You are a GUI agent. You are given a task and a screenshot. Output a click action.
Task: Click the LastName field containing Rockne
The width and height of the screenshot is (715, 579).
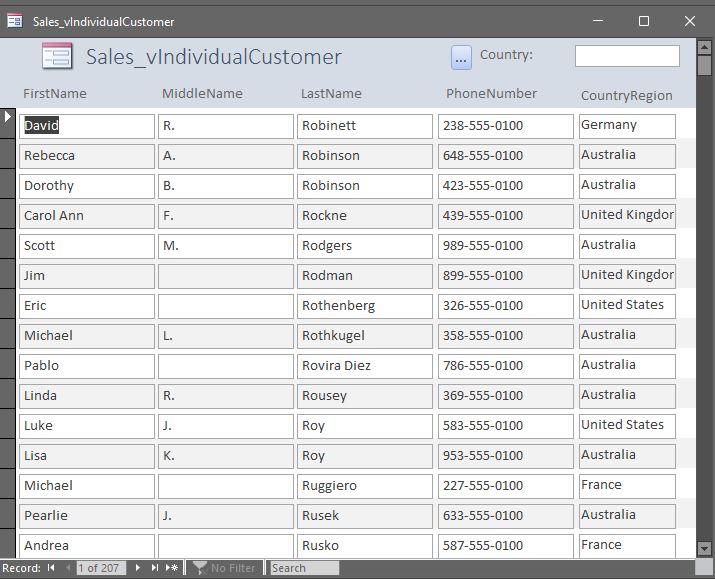coord(365,216)
